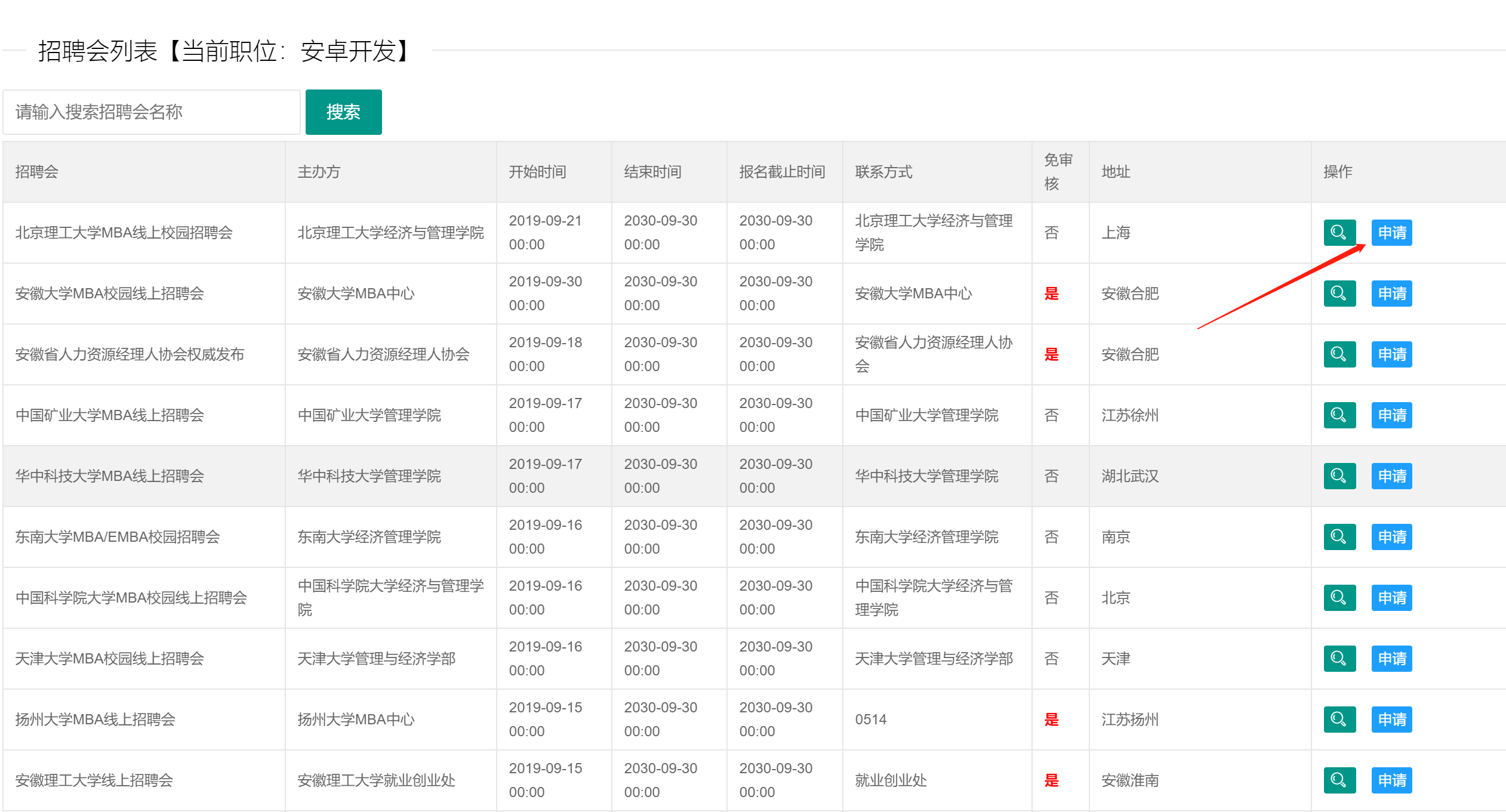Viewport: 1506px width, 812px height.
Task: Click 申请 for 华中科技大学MBA线上招聘会
Action: [x=1392, y=476]
